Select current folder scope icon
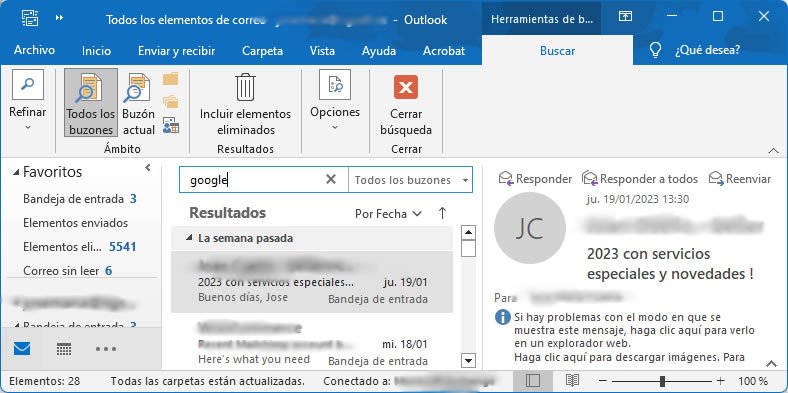This screenshot has height=393, width=788. 171,79
